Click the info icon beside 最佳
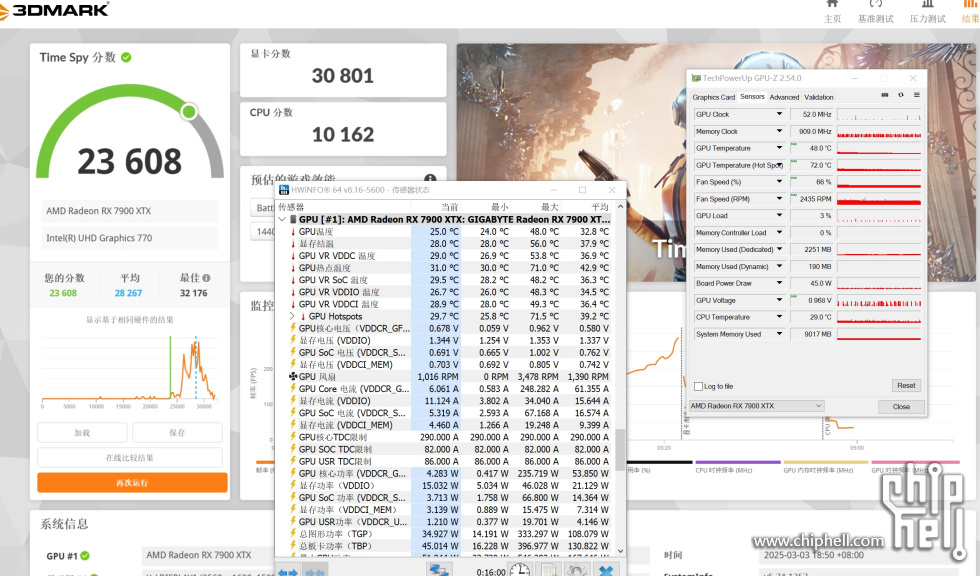This screenshot has width=980, height=576. click(x=206, y=278)
